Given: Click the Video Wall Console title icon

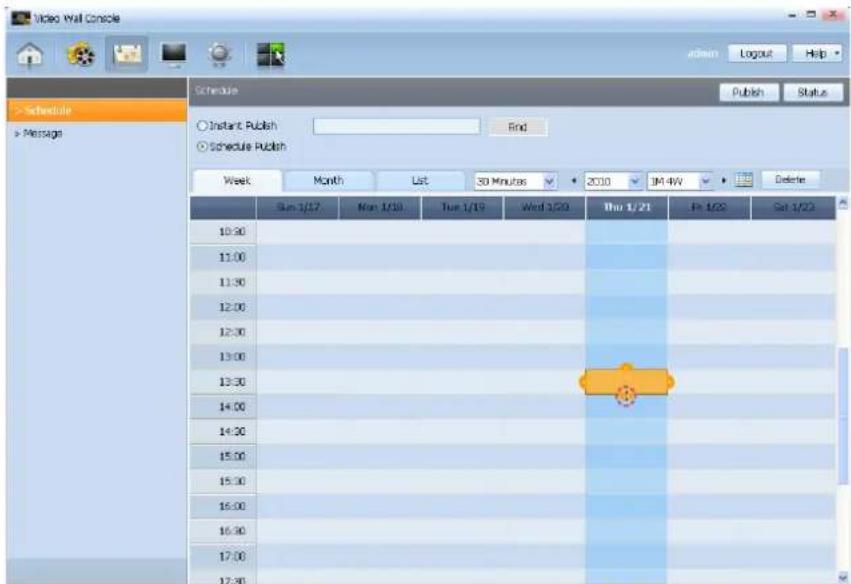Looking at the screenshot, I should [x=21, y=18].
